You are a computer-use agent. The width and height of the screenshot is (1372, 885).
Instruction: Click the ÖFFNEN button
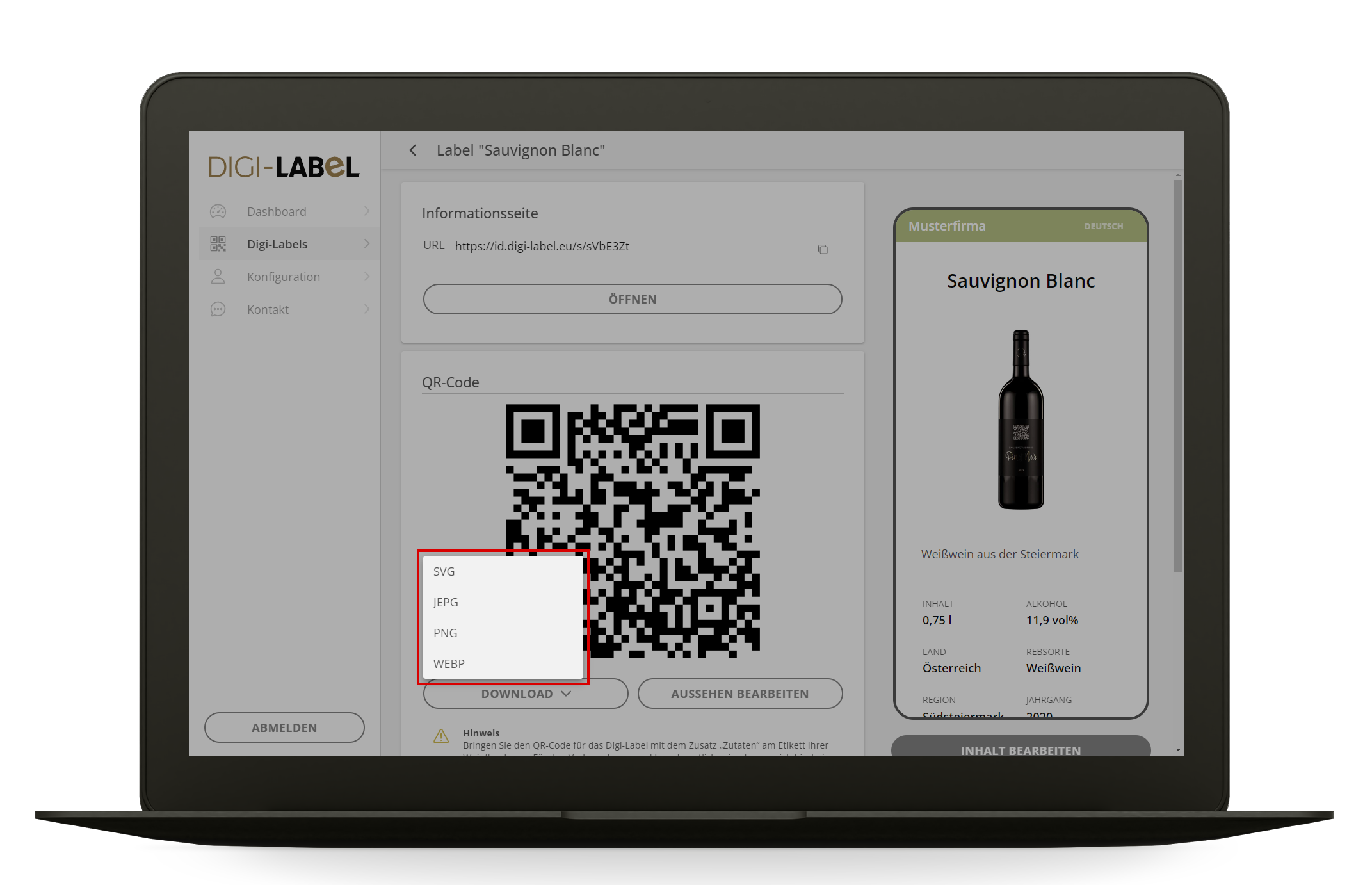(633, 299)
